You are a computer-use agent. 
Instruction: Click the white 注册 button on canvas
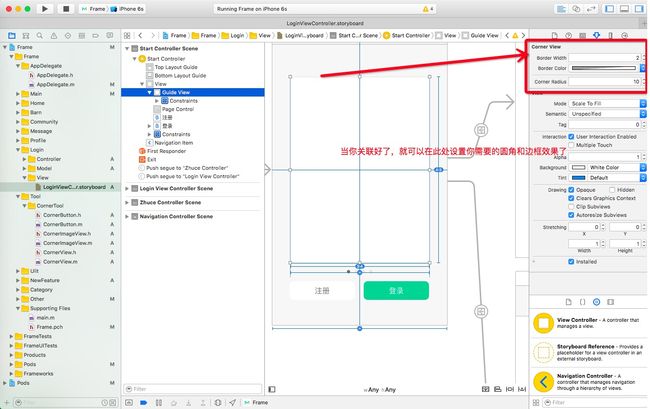coord(322,290)
